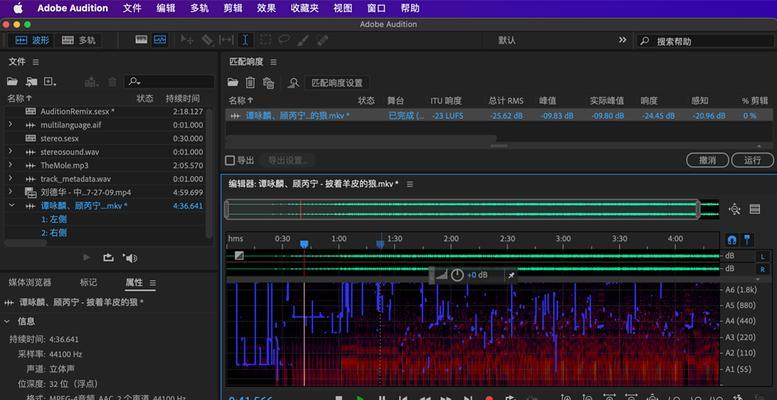Screen dimensions: 777x400
Task: Click the 运行 button
Action: 752,160
